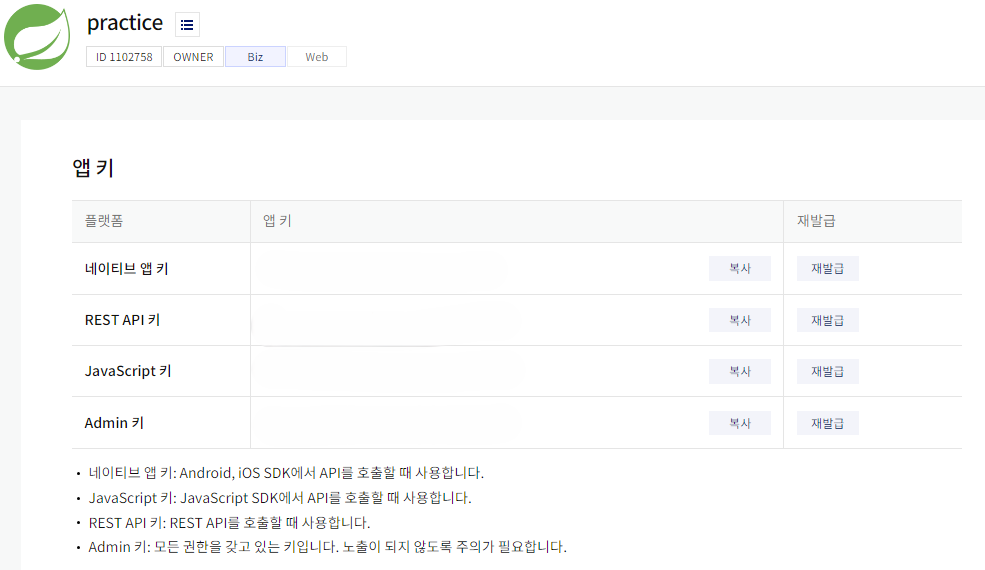Copy the JavaScript 키 value
This screenshot has width=985, height=570.
[x=739, y=371]
